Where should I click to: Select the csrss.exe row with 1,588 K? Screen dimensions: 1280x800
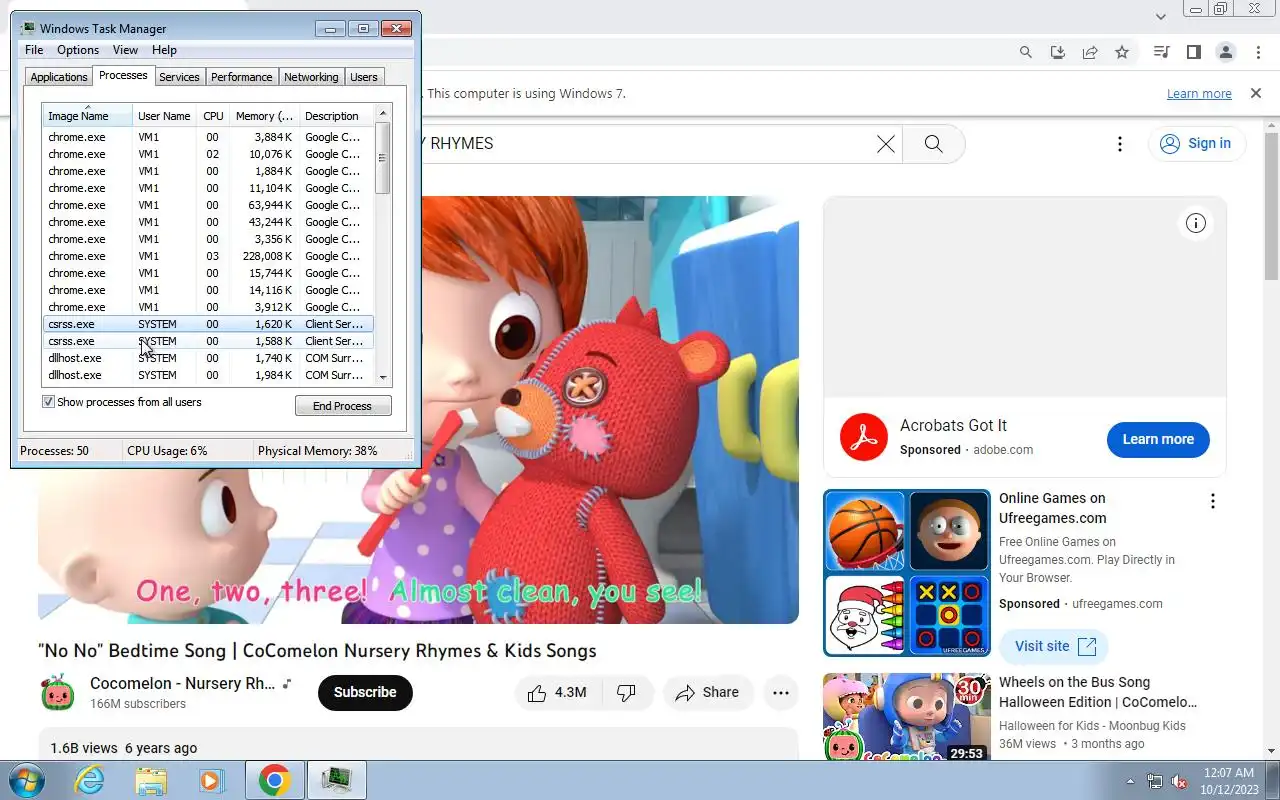point(208,341)
